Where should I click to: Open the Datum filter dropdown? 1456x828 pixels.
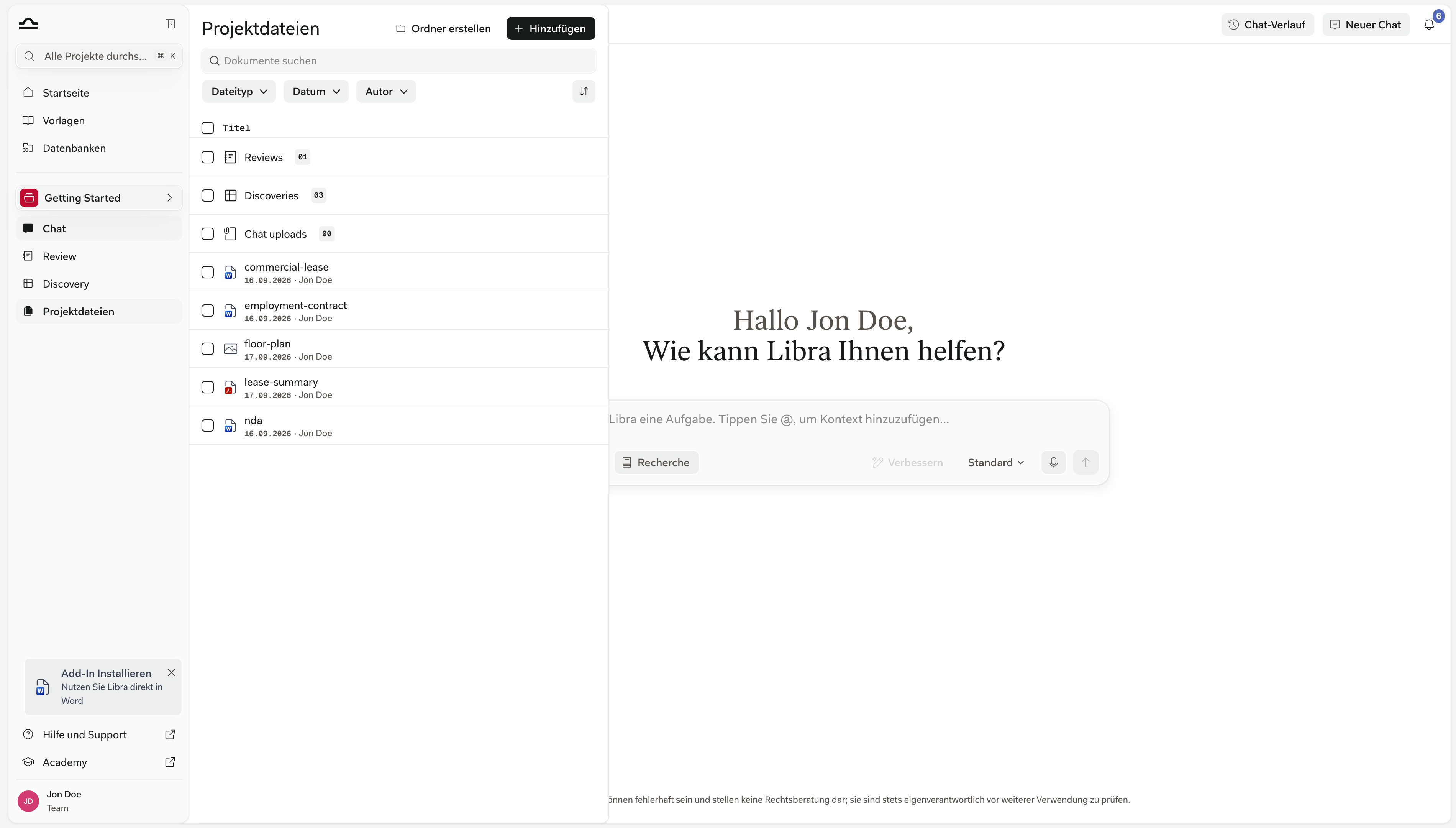(x=316, y=91)
